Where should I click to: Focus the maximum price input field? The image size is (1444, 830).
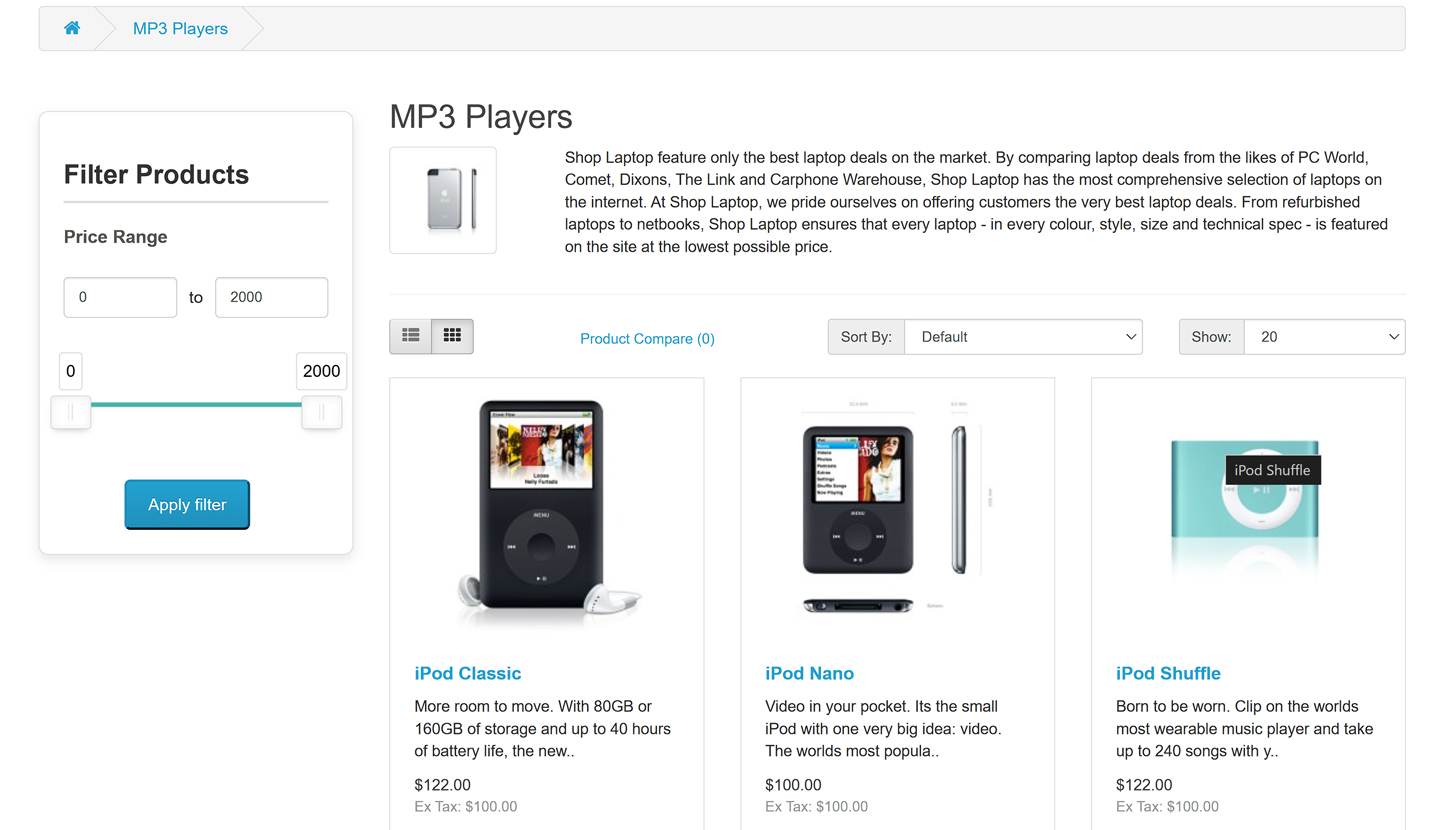pyautogui.click(x=271, y=297)
